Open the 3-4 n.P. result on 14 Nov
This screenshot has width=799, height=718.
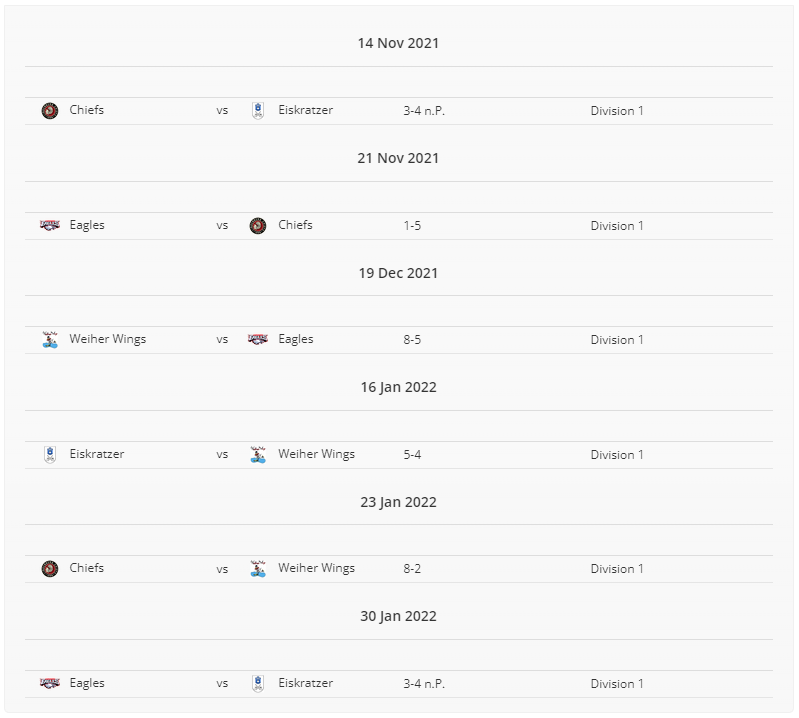424,111
